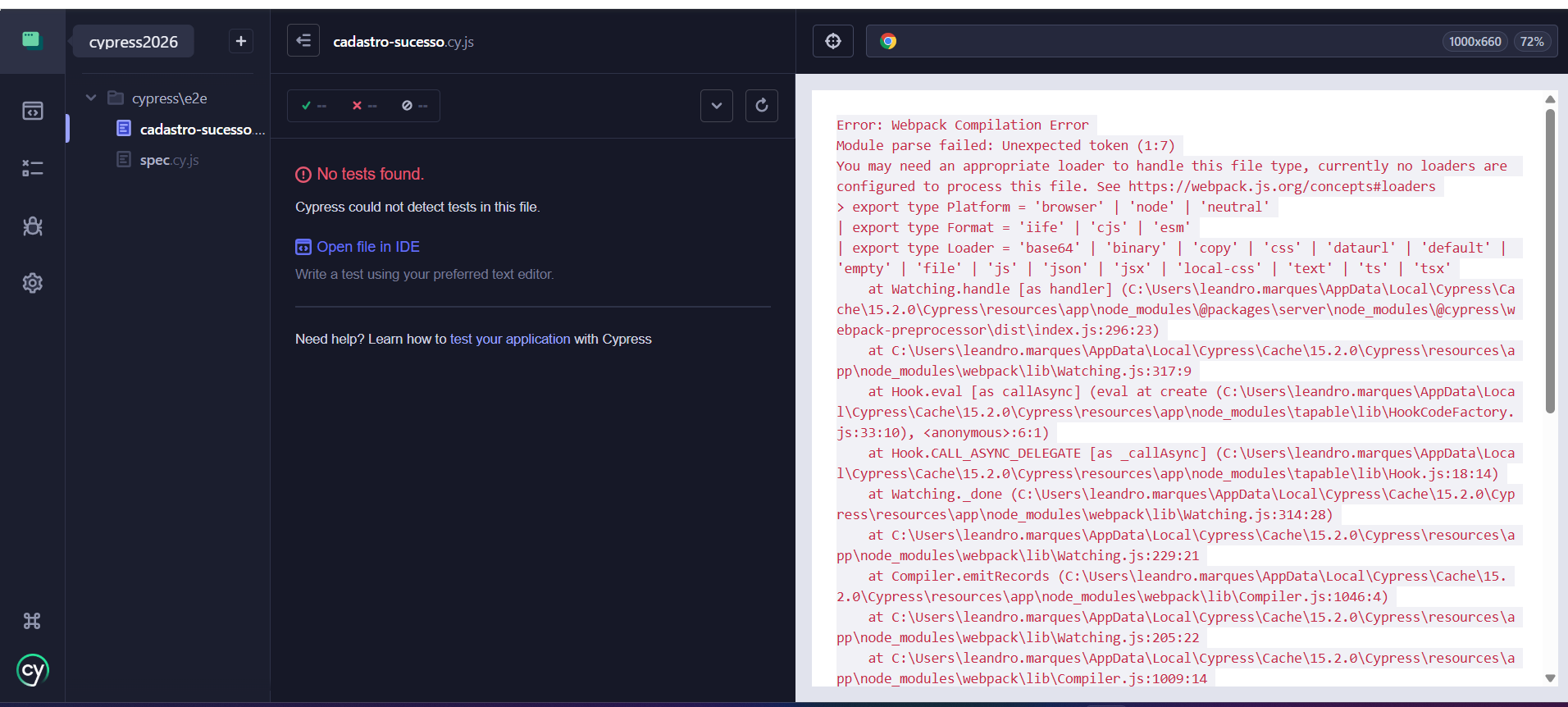The width and height of the screenshot is (1568, 707).
Task: Open the Debug bug icon in sidebar
Action: tap(32, 226)
